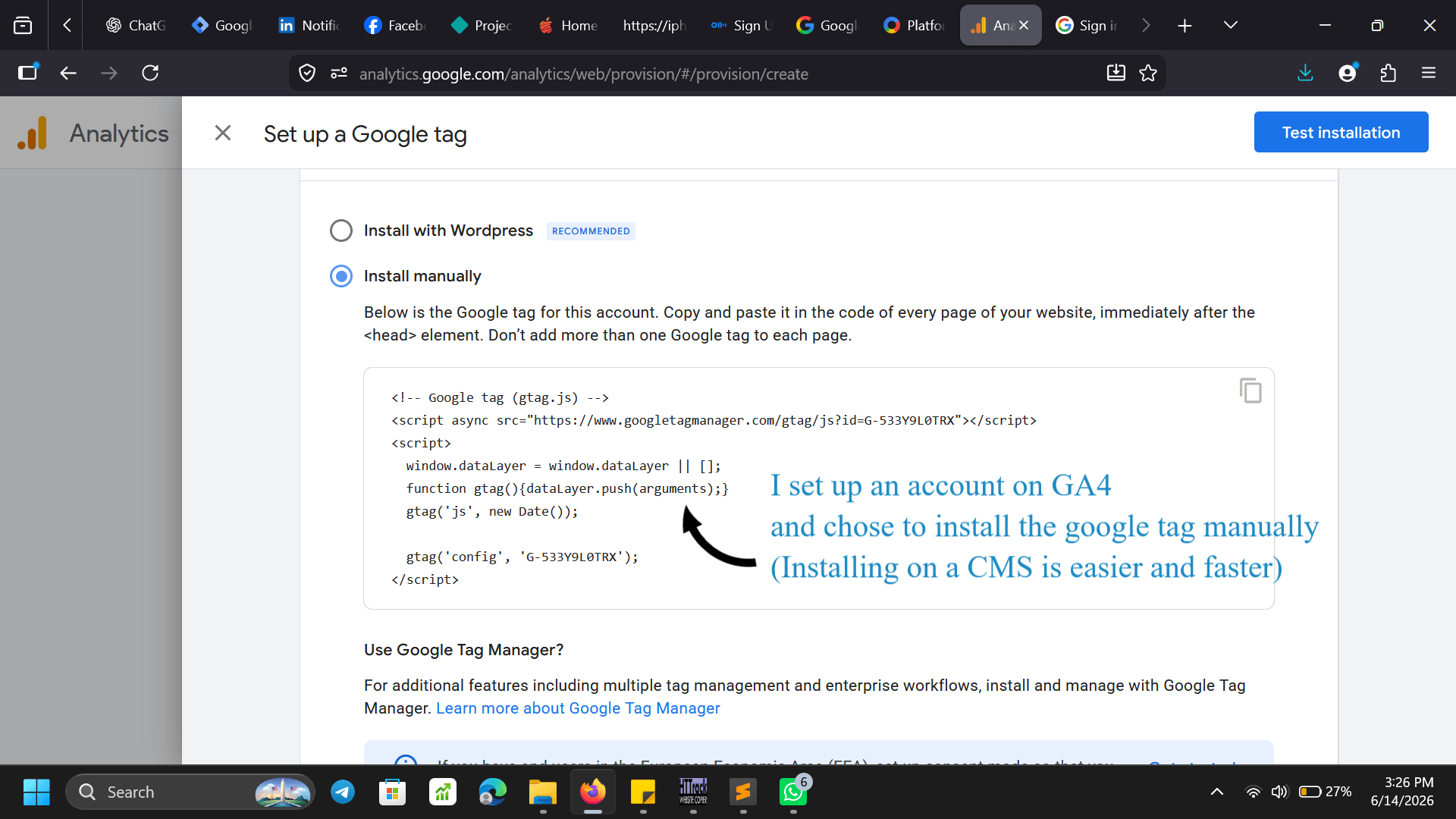Image resolution: width=1456 pixels, height=819 pixels.
Task: Open Sticky Notes from the taskbar
Action: pos(643,792)
